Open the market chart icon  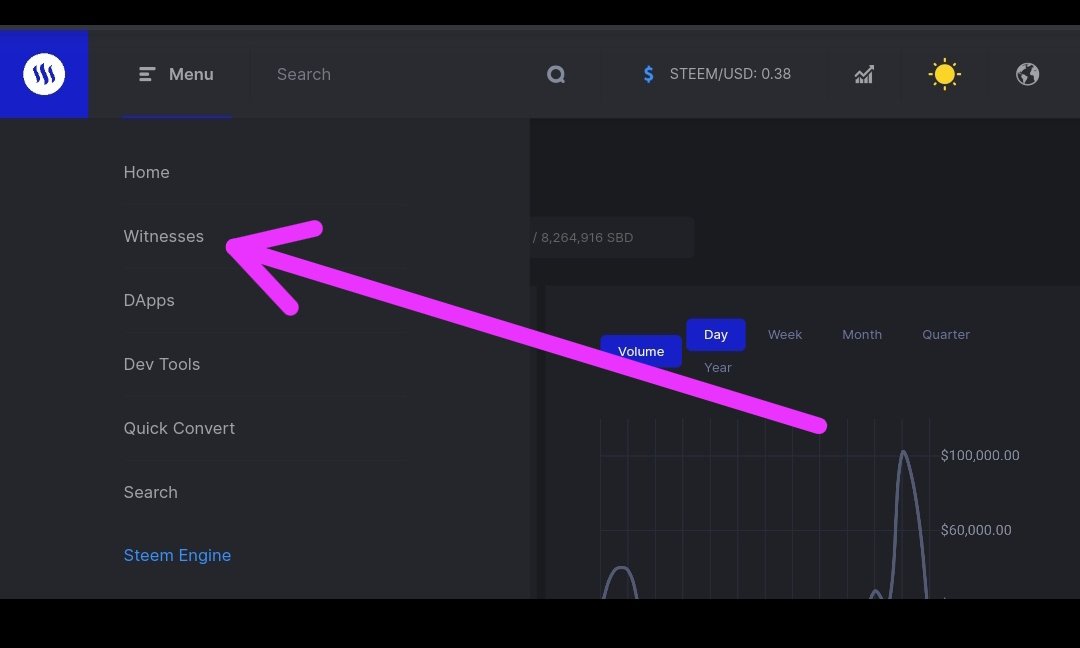[864, 74]
